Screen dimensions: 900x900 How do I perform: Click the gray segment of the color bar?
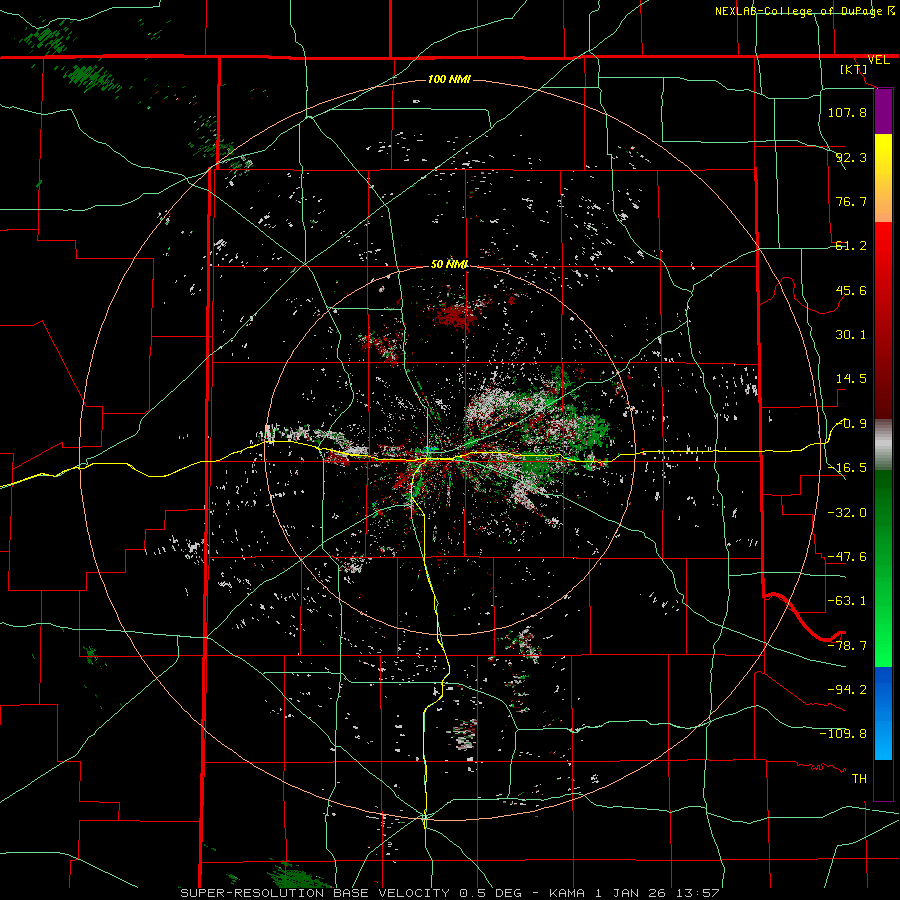[883, 445]
